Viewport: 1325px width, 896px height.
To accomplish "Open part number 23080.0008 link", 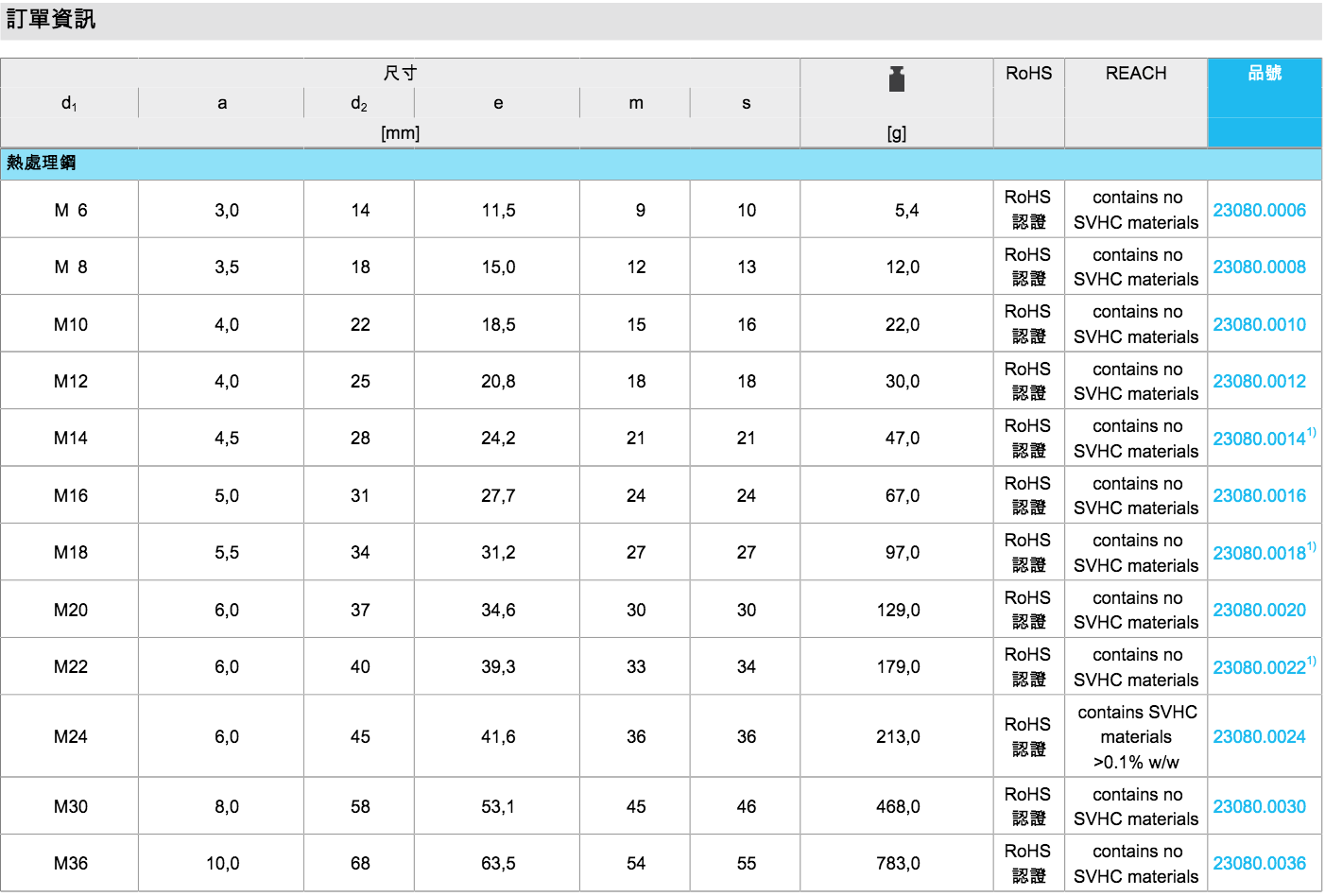I will point(1259,267).
